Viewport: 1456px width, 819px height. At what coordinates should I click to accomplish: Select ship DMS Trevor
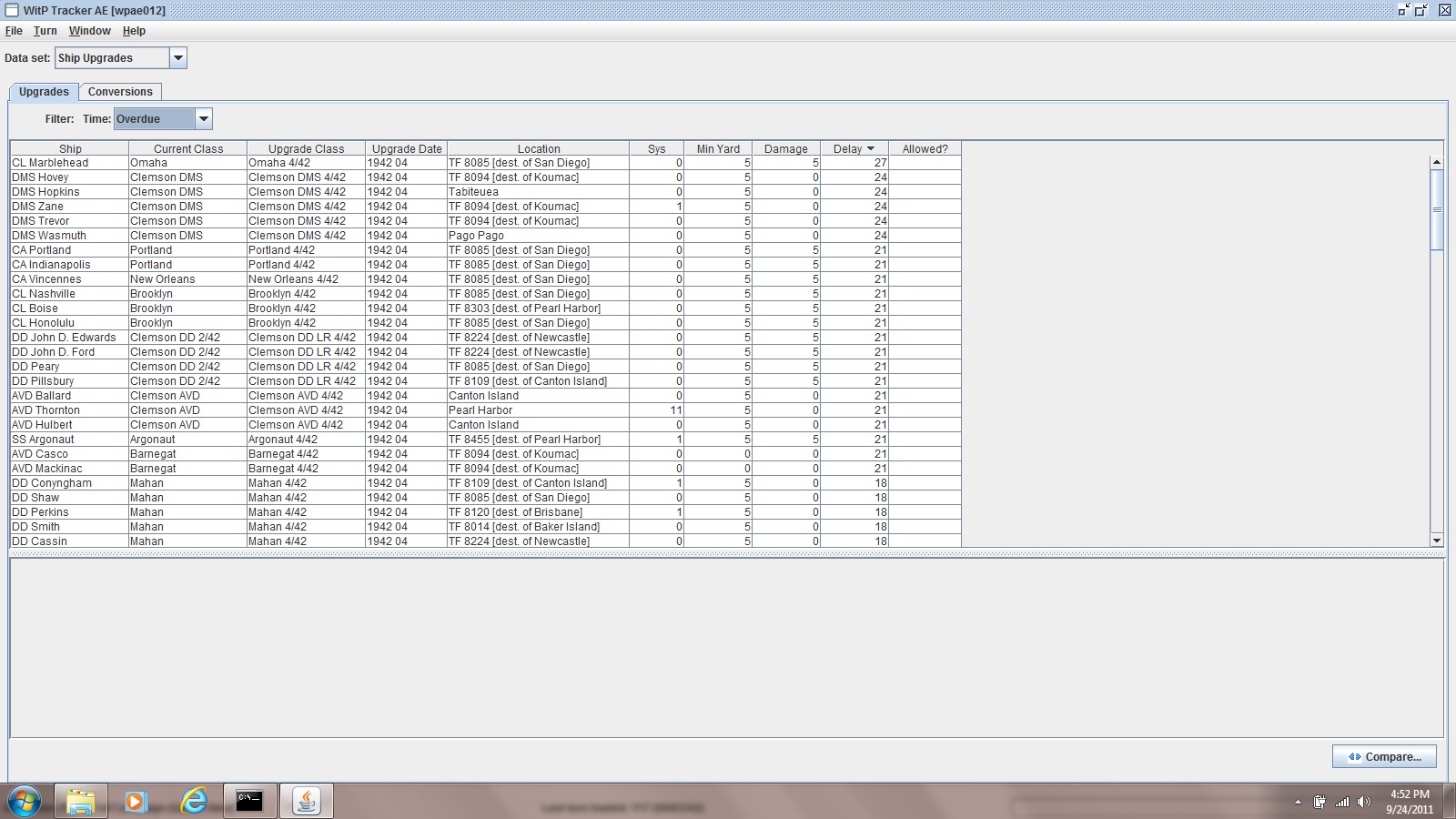click(70, 221)
